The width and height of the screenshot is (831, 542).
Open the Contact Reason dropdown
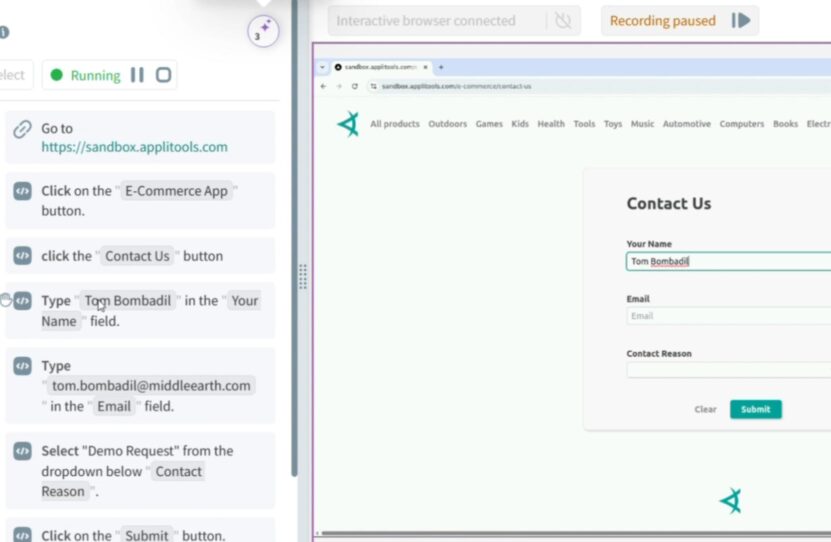[x=729, y=370]
